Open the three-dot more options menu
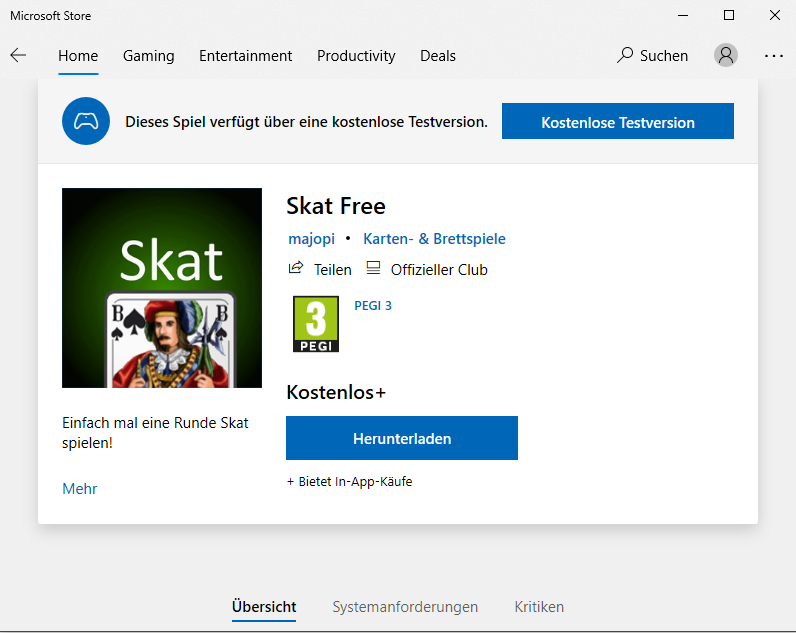This screenshot has width=796, height=633. (774, 56)
